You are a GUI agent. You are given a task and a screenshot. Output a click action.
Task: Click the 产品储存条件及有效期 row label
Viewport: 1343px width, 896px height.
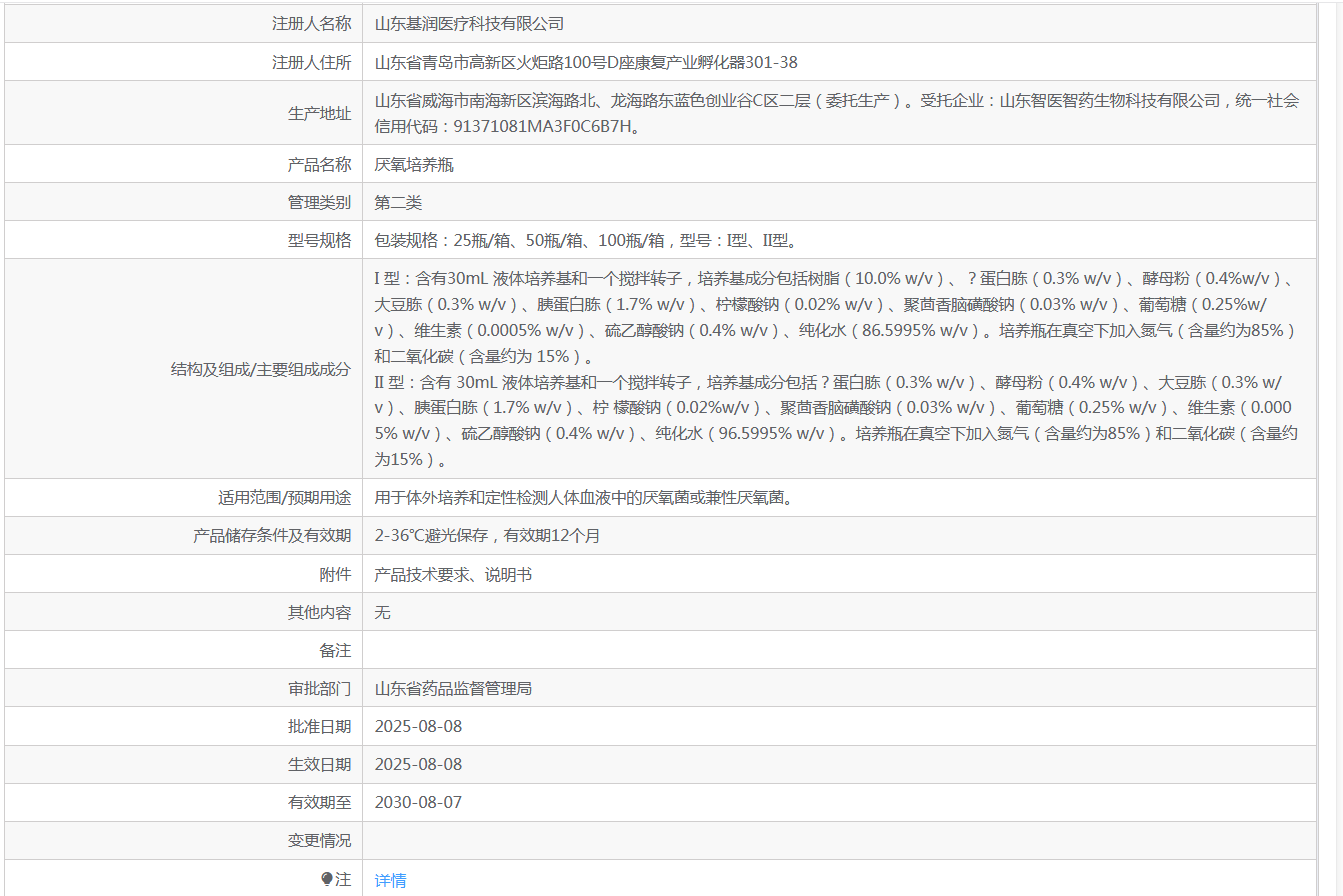click(272, 536)
